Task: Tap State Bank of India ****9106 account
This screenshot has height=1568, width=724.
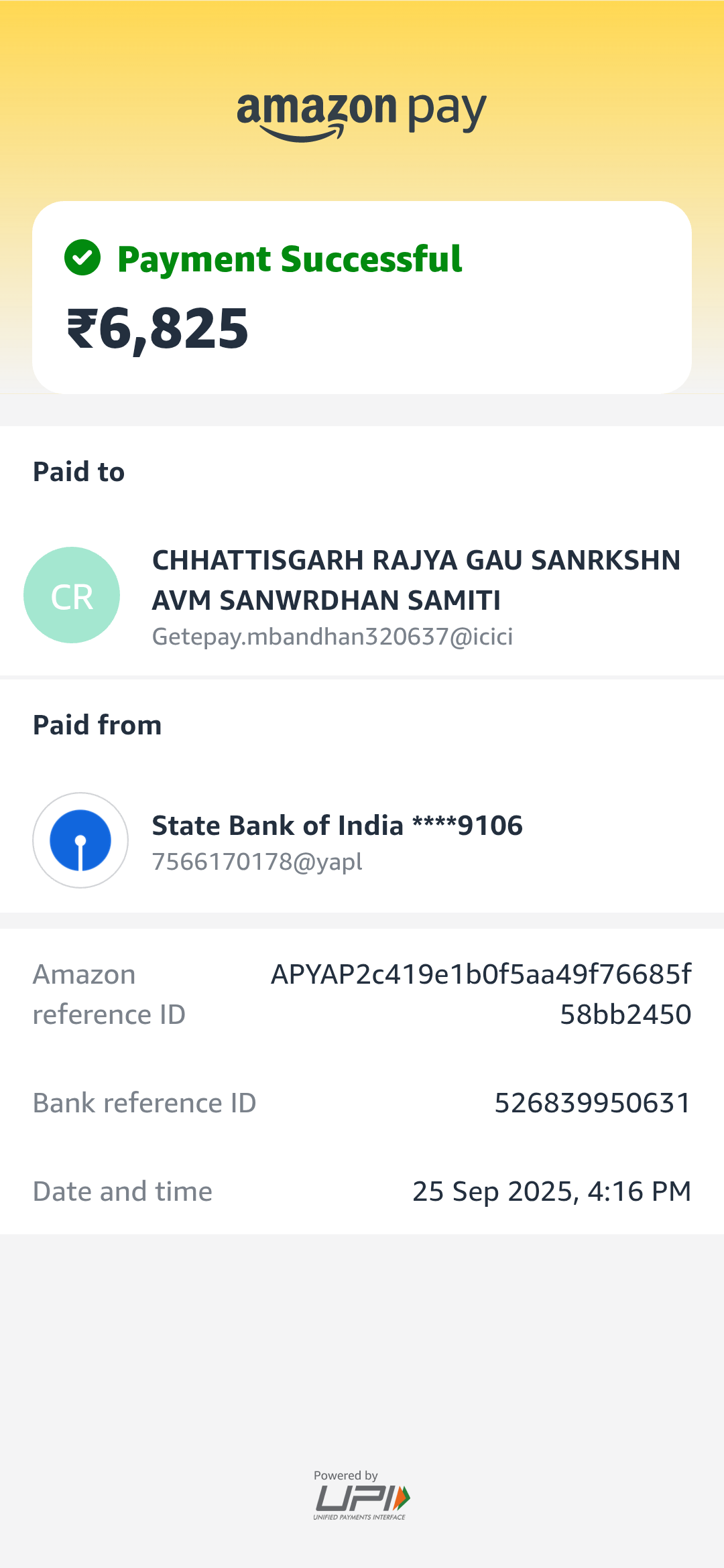Action: coord(337,826)
